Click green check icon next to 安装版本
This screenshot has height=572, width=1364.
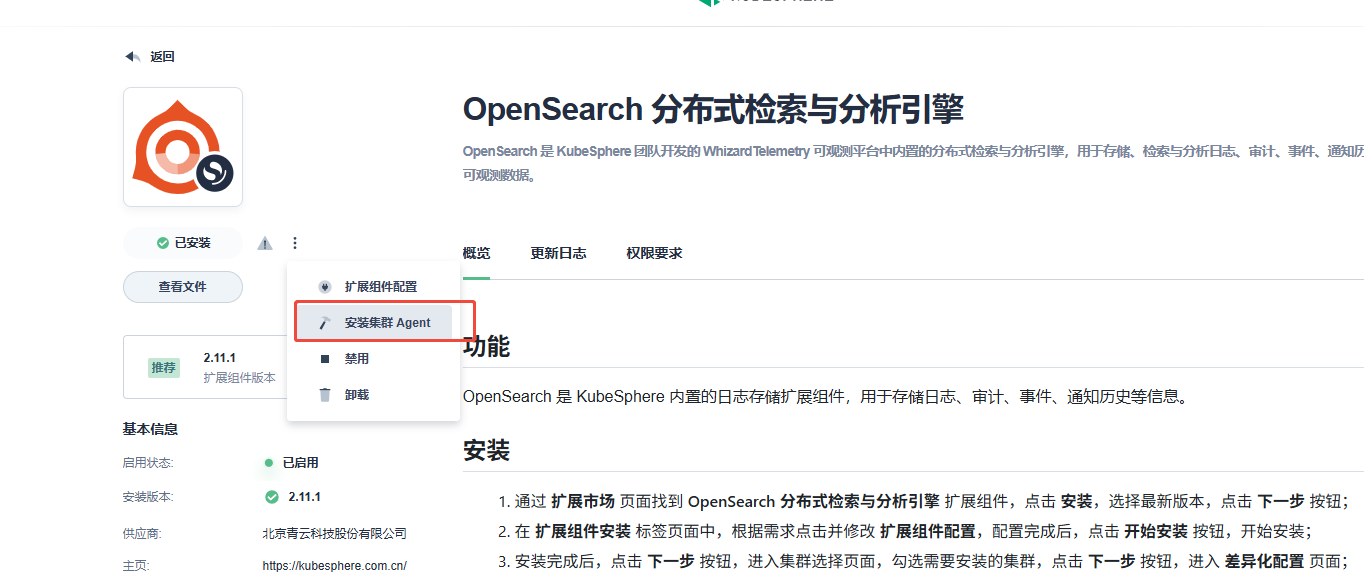[272, 497]
